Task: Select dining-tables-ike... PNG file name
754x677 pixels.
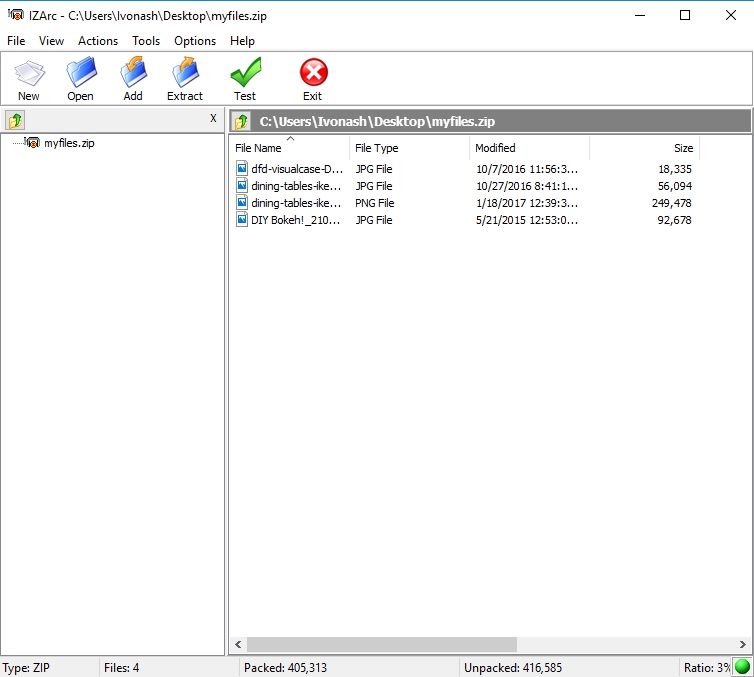Action: [x=296, y=203]
